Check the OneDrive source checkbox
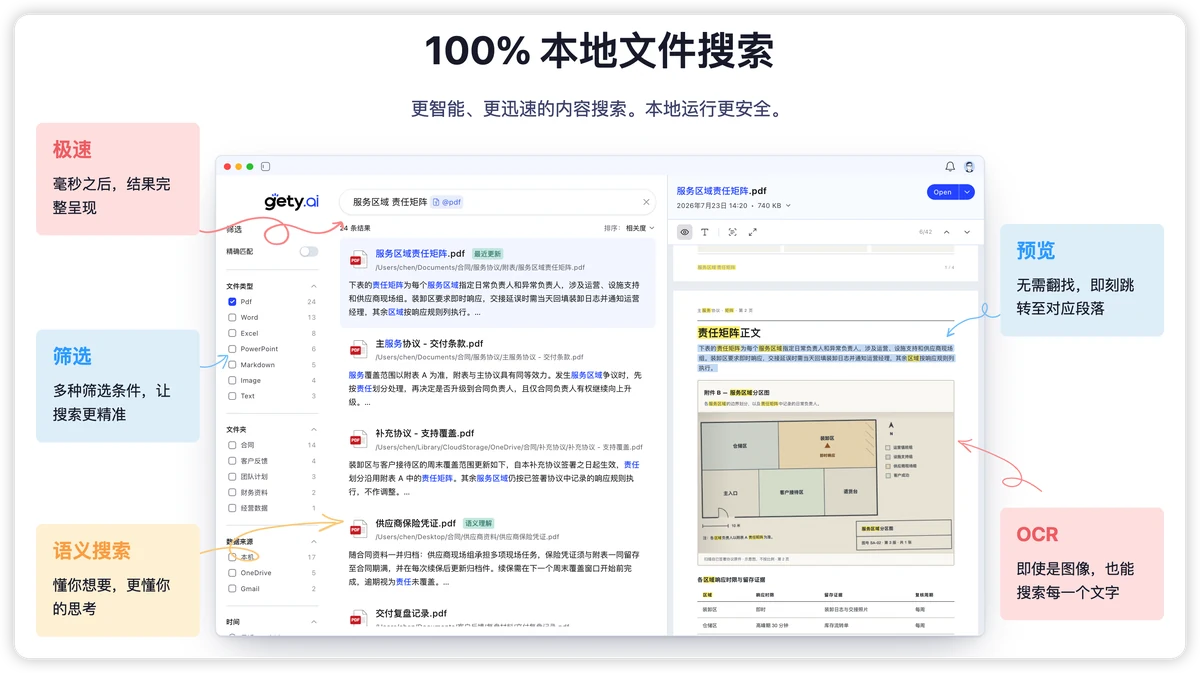 point(232,573)
